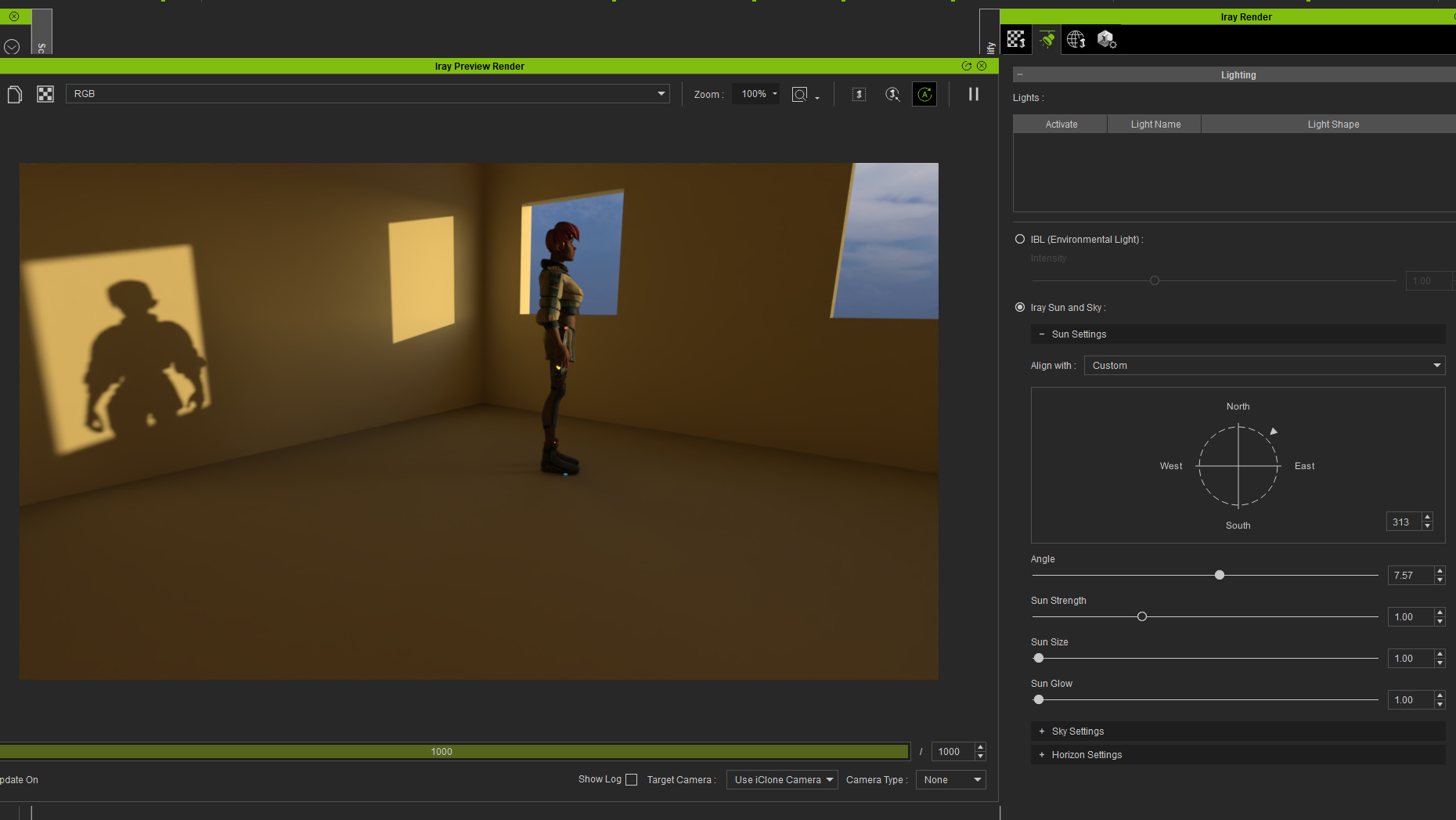Close the top-left docked panel
The height and width of the screenshot is (820, 1456).
coord(14,16)
